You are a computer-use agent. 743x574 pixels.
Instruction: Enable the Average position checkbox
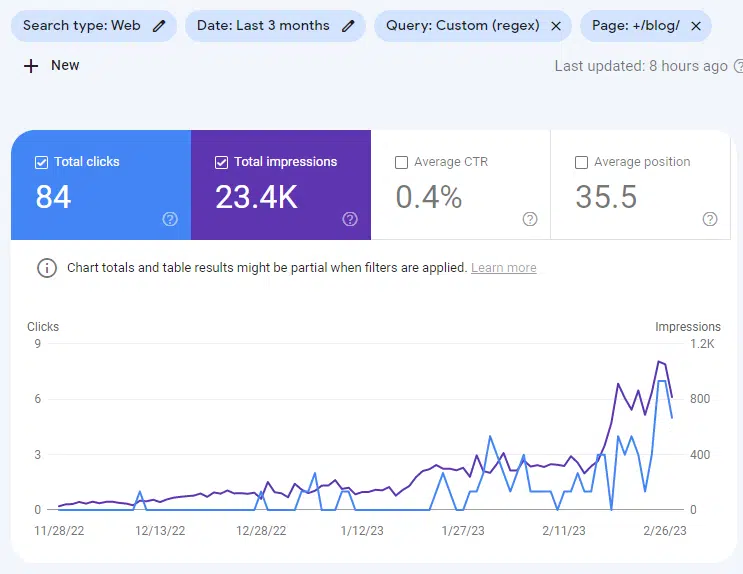[581, 162]
